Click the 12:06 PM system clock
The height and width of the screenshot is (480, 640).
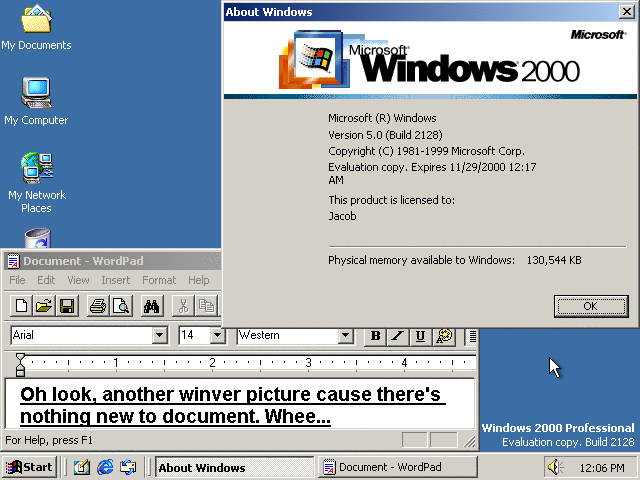pyautogui.click(x=602, y=468)
